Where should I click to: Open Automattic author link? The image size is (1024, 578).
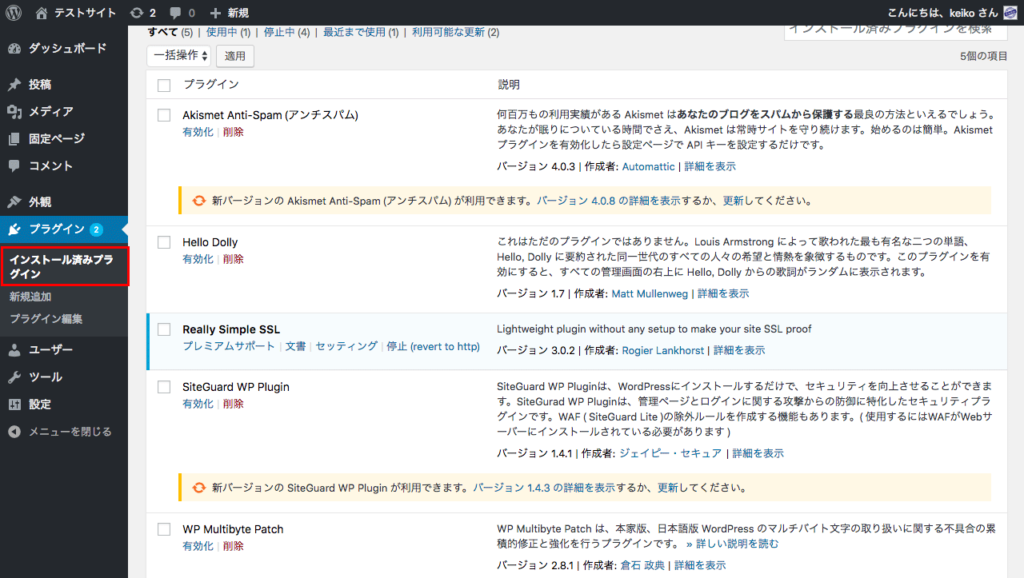[648, 167]
